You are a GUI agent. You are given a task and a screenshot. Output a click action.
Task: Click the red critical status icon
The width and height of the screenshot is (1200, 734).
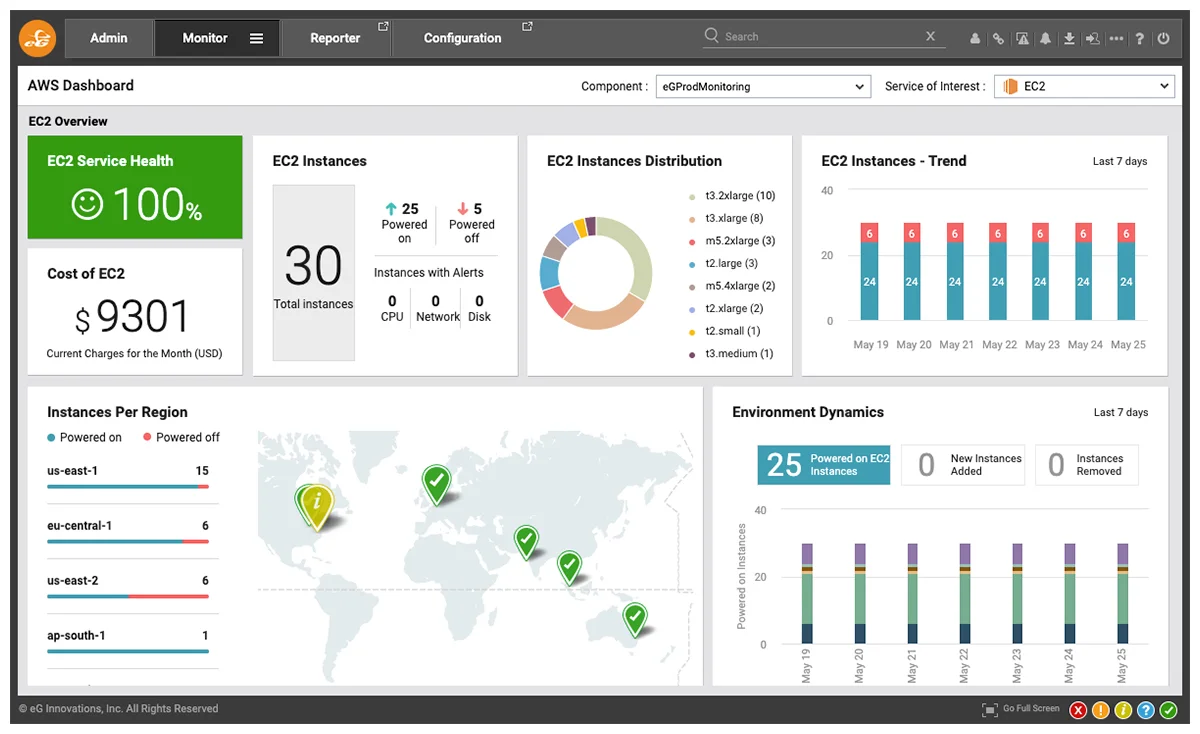click(1078, 710)
